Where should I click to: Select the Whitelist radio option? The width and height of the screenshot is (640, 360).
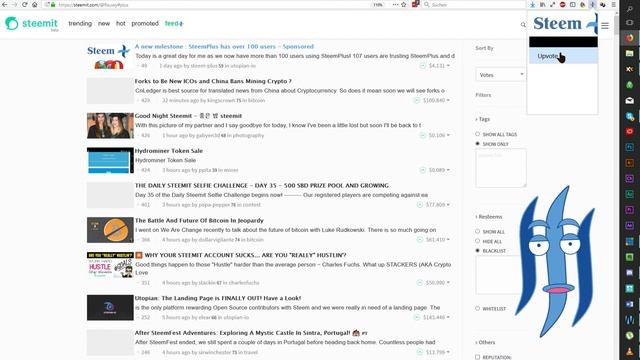[x=477, y=308]
